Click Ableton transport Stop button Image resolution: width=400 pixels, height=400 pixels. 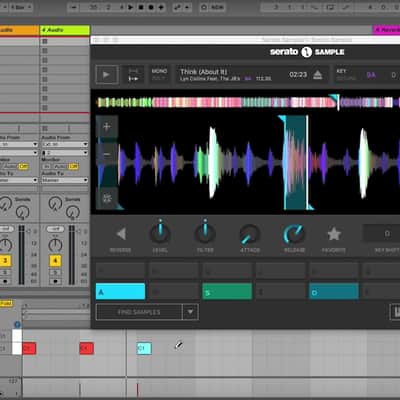pyautogui.click(x=141, y=7)
